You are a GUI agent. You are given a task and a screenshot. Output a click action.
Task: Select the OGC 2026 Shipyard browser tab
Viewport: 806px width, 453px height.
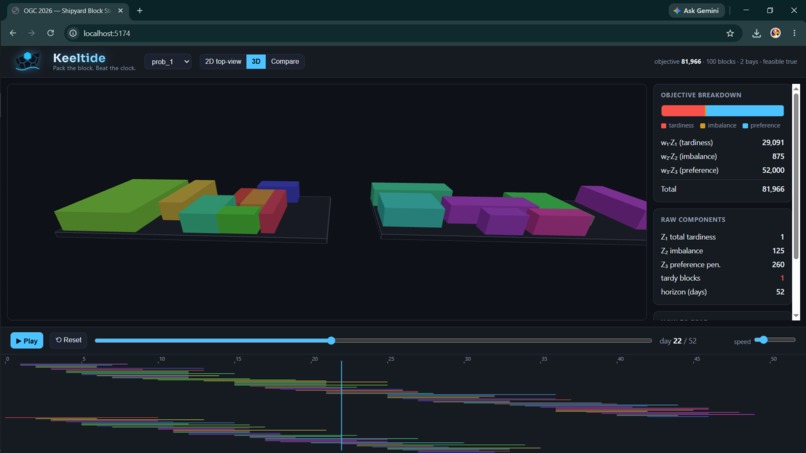pos(67,10)
